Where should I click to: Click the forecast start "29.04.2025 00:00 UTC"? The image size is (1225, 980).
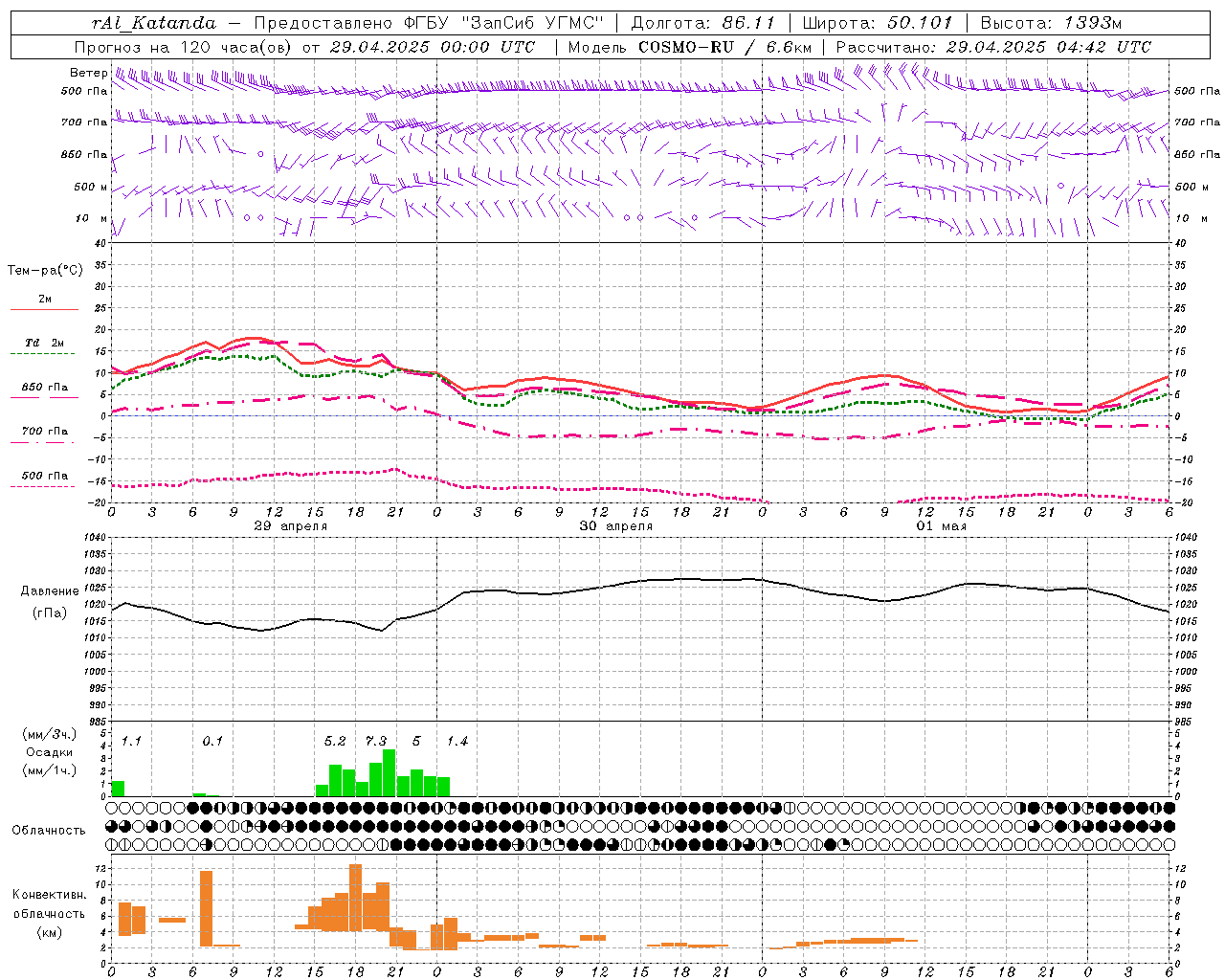(433, 47)
